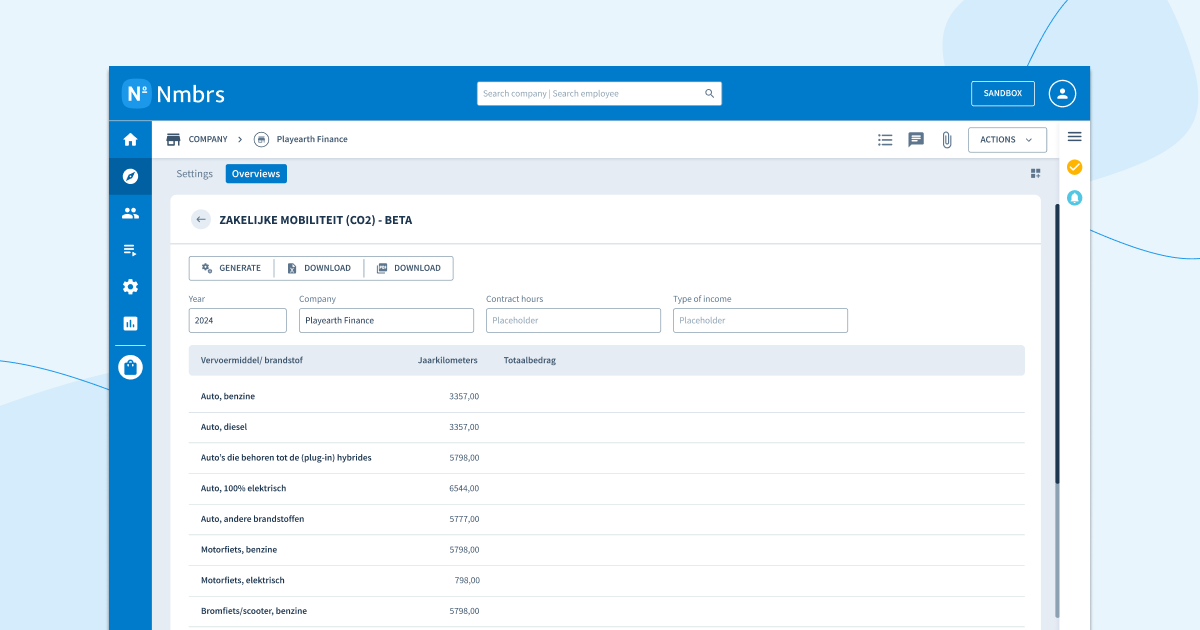1200x630 pixels.
Task: Open the chat messages icon
Action: (x=916, y=140)
